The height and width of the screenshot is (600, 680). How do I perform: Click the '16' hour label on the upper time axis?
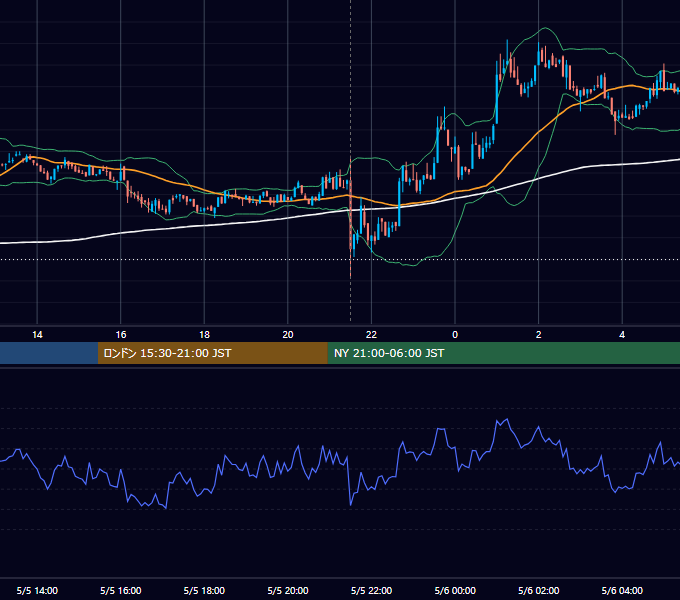pos(121,335)
